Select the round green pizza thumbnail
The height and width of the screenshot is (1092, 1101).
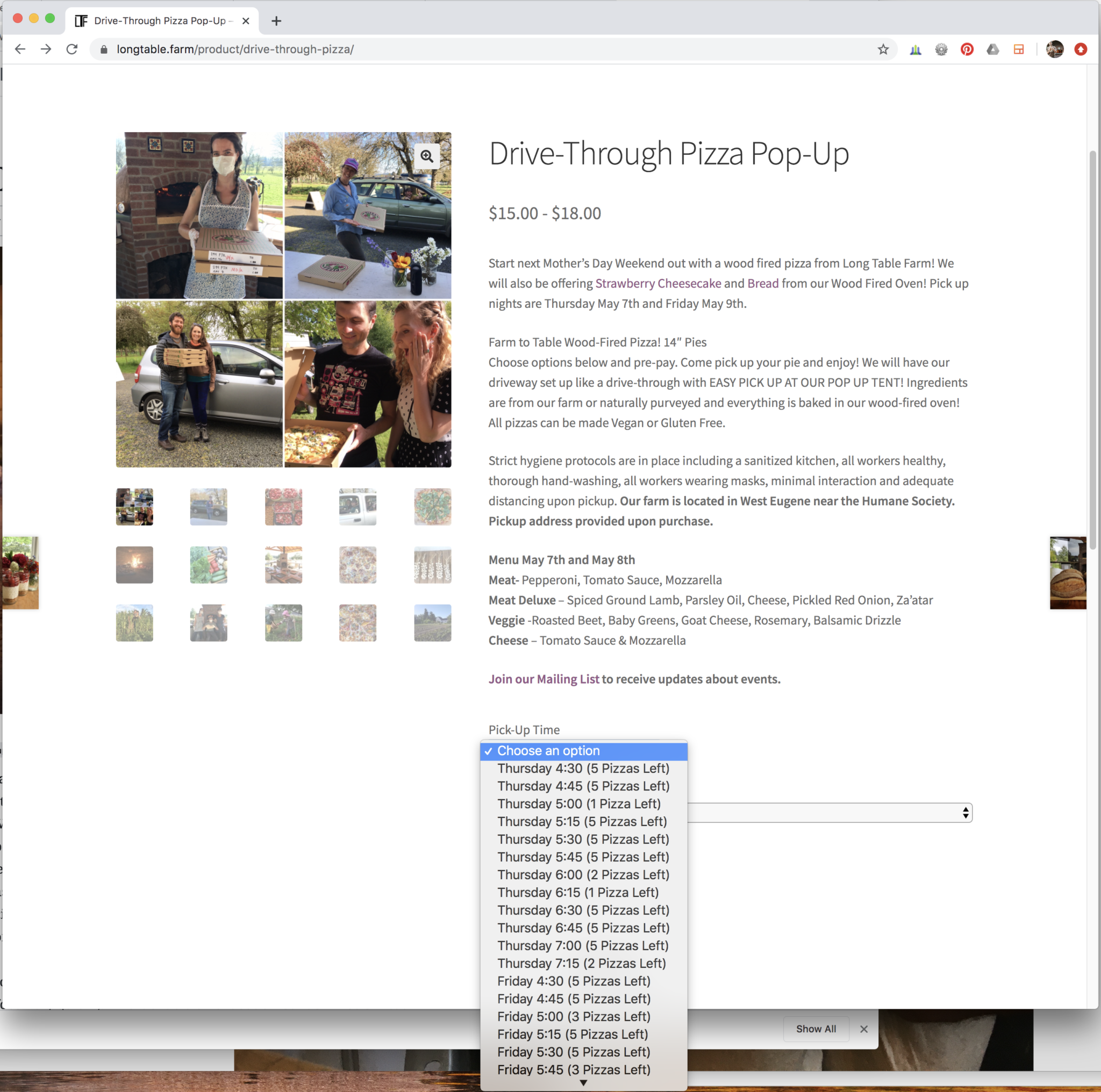click(x=433, y=506)
